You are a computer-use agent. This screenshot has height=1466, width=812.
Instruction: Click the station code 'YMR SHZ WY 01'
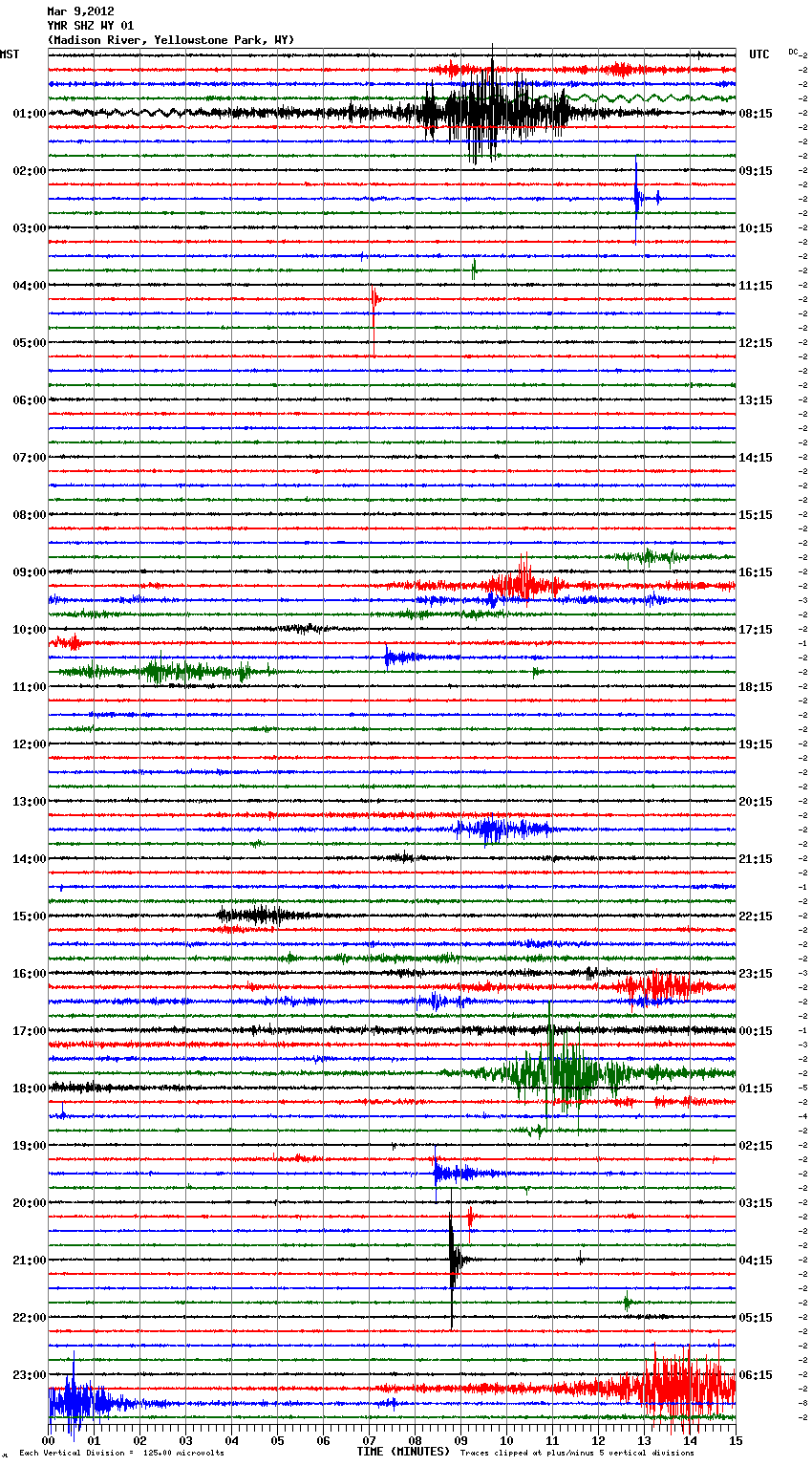[x=91, y=26]
